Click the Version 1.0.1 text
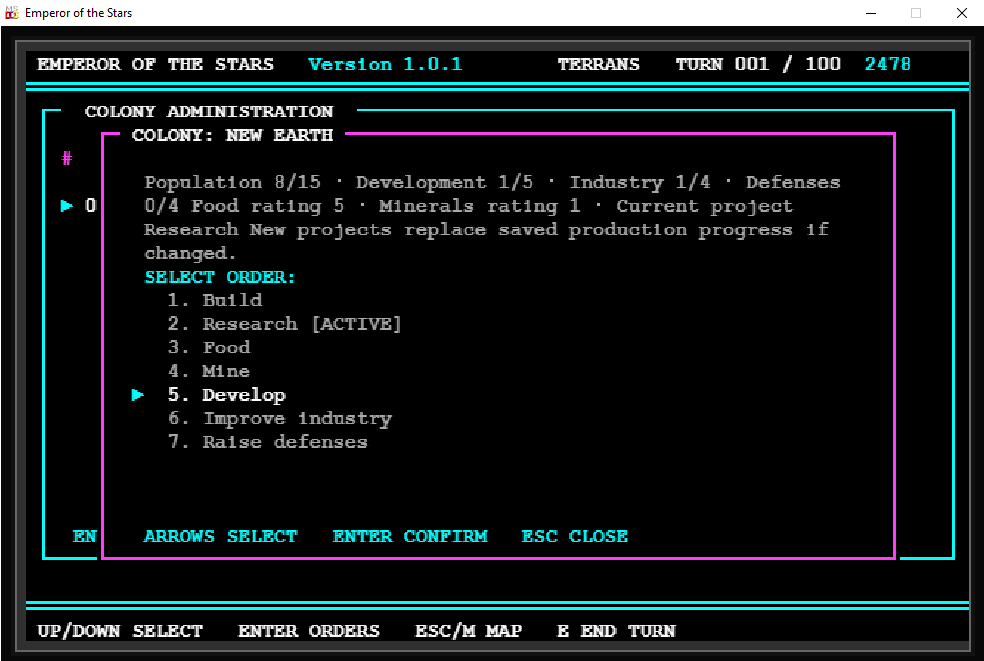This screenshot has height=661, width=984. pos(385,64)
